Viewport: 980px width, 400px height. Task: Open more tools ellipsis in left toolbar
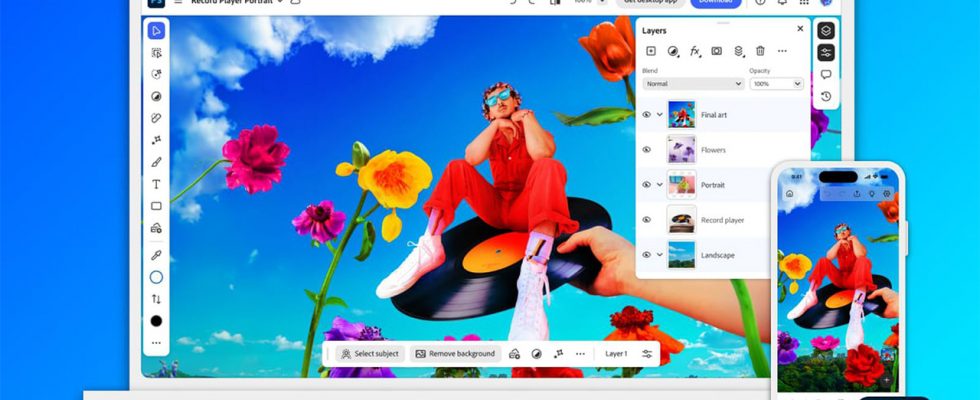[156, 342]
